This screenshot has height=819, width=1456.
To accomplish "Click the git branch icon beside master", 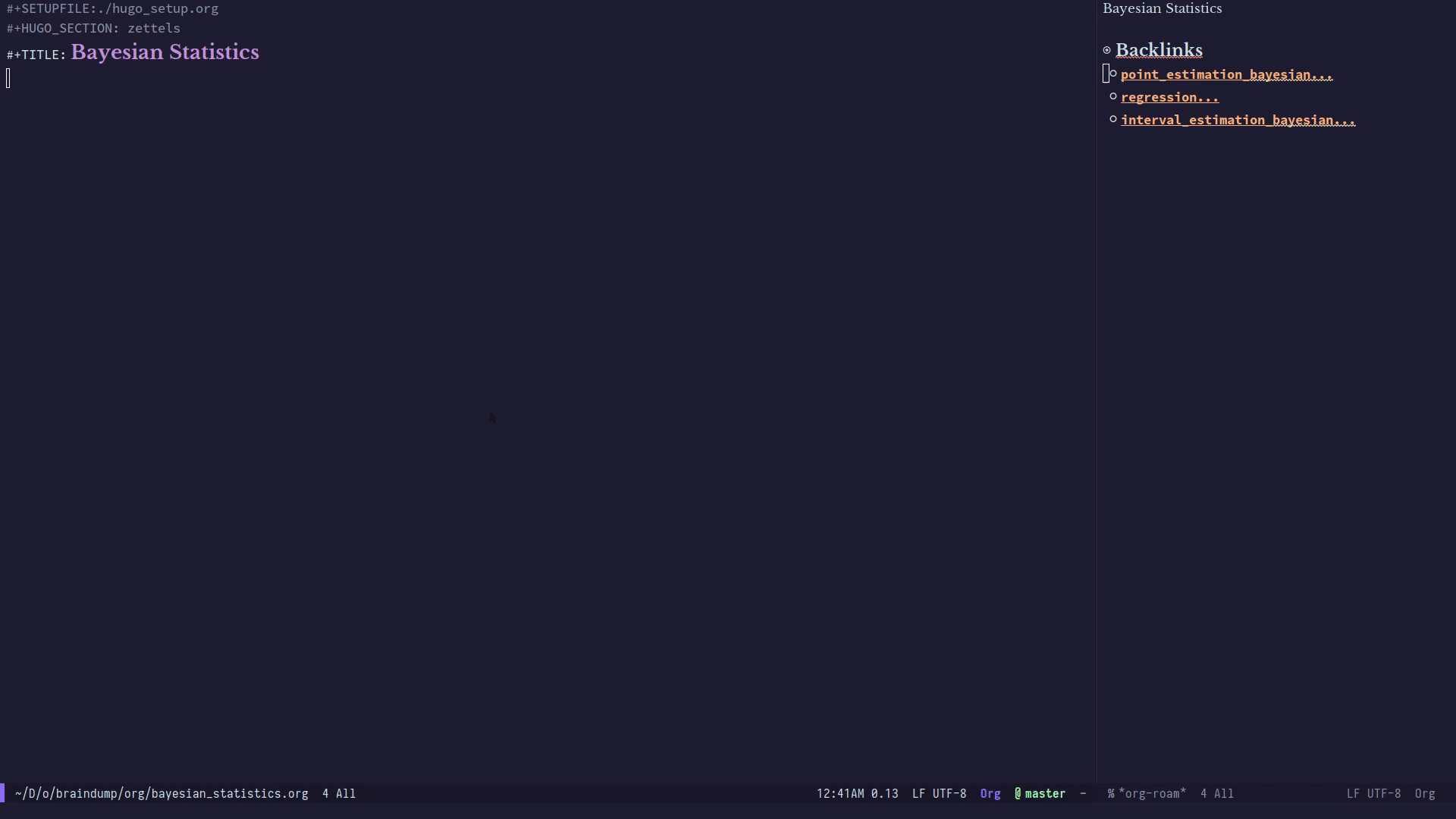I will coord(1018,794).
